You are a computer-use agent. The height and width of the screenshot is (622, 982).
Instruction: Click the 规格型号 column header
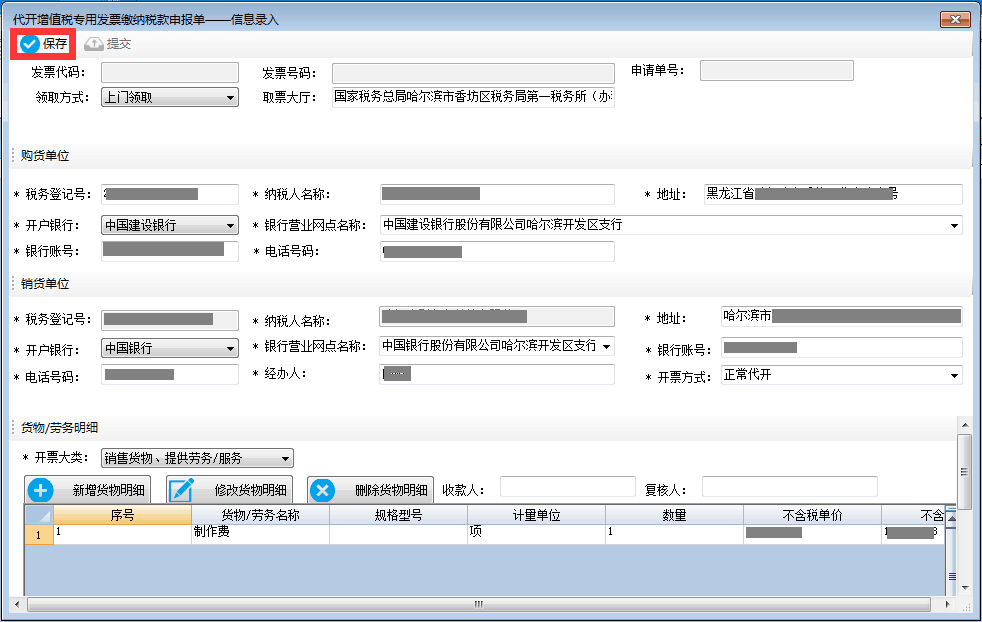[x=398, y=515]
